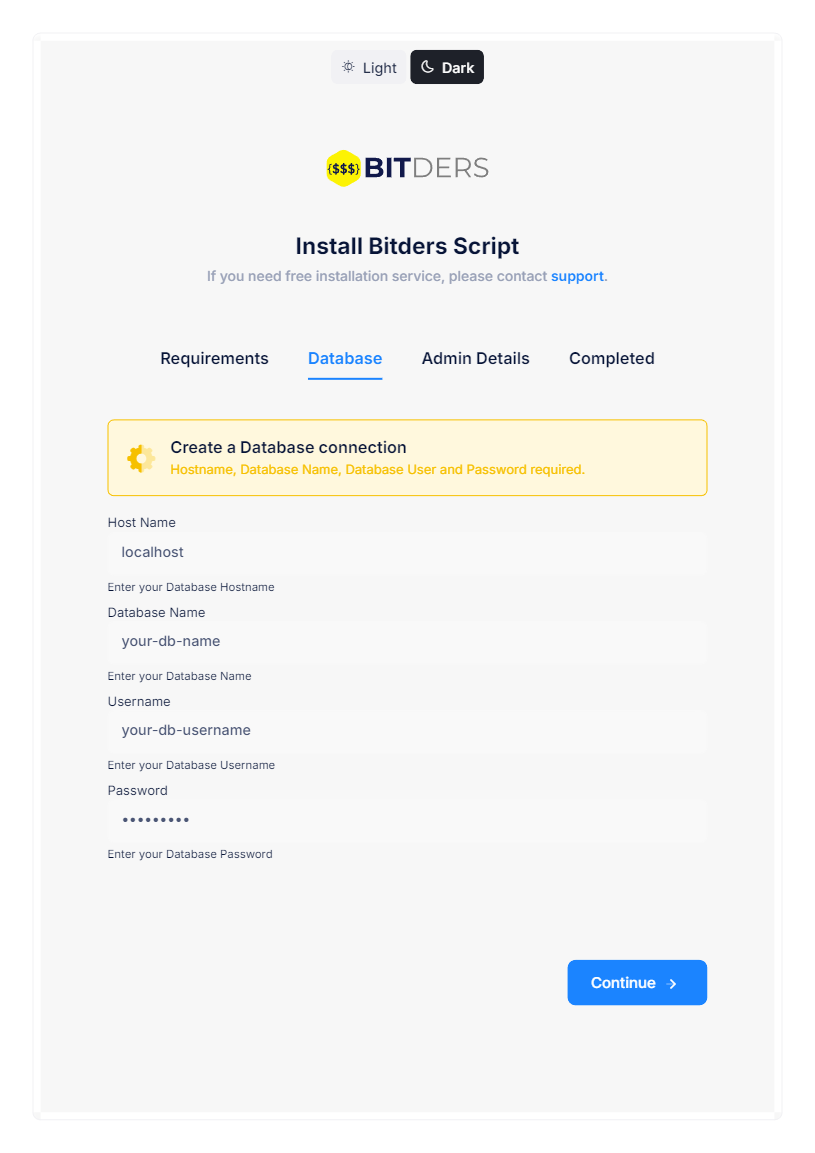
Task: Click the Create a Database connection alert
Action: coord(407,457)
